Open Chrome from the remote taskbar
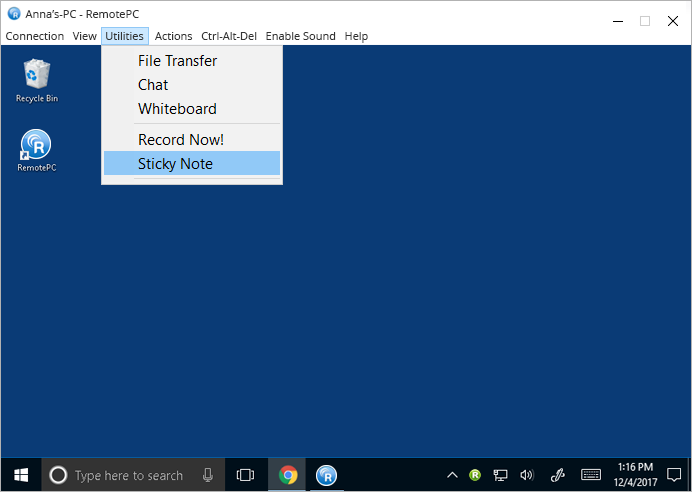Image resolution: width=692 pixels, height=492 pixels. tap(288, 475)
